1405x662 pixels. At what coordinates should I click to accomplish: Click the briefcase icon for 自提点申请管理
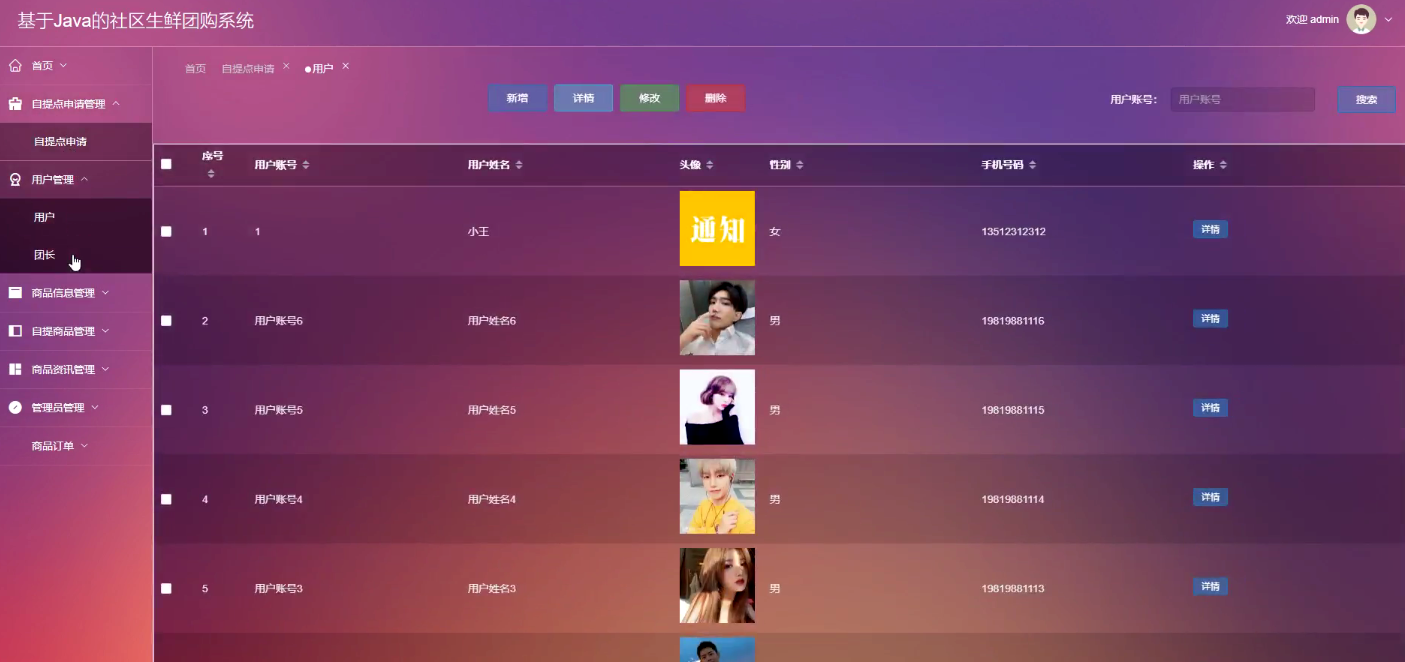[x=15, y=104]
